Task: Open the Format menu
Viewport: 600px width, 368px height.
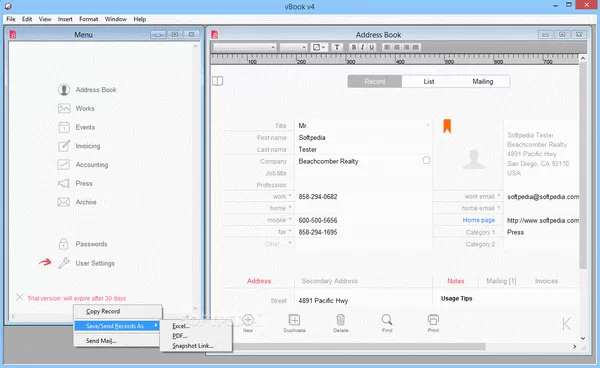Action: click(89, 19)
